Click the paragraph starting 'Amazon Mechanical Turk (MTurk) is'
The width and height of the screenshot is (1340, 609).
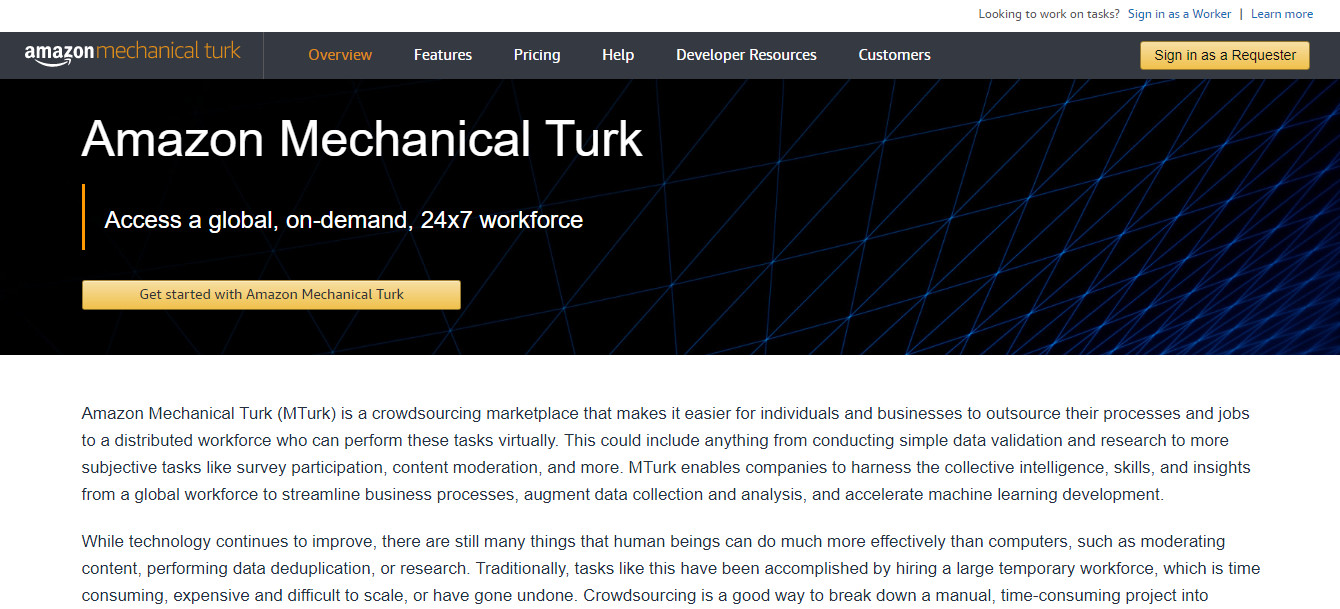point(666,454)
